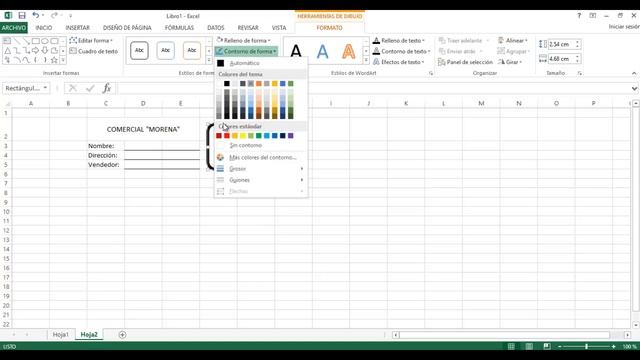Image resolution: width=640 pixels, height=360 pixels.
Task: Undo the last action
Action: pyautogui.click(x=36, y=16)
